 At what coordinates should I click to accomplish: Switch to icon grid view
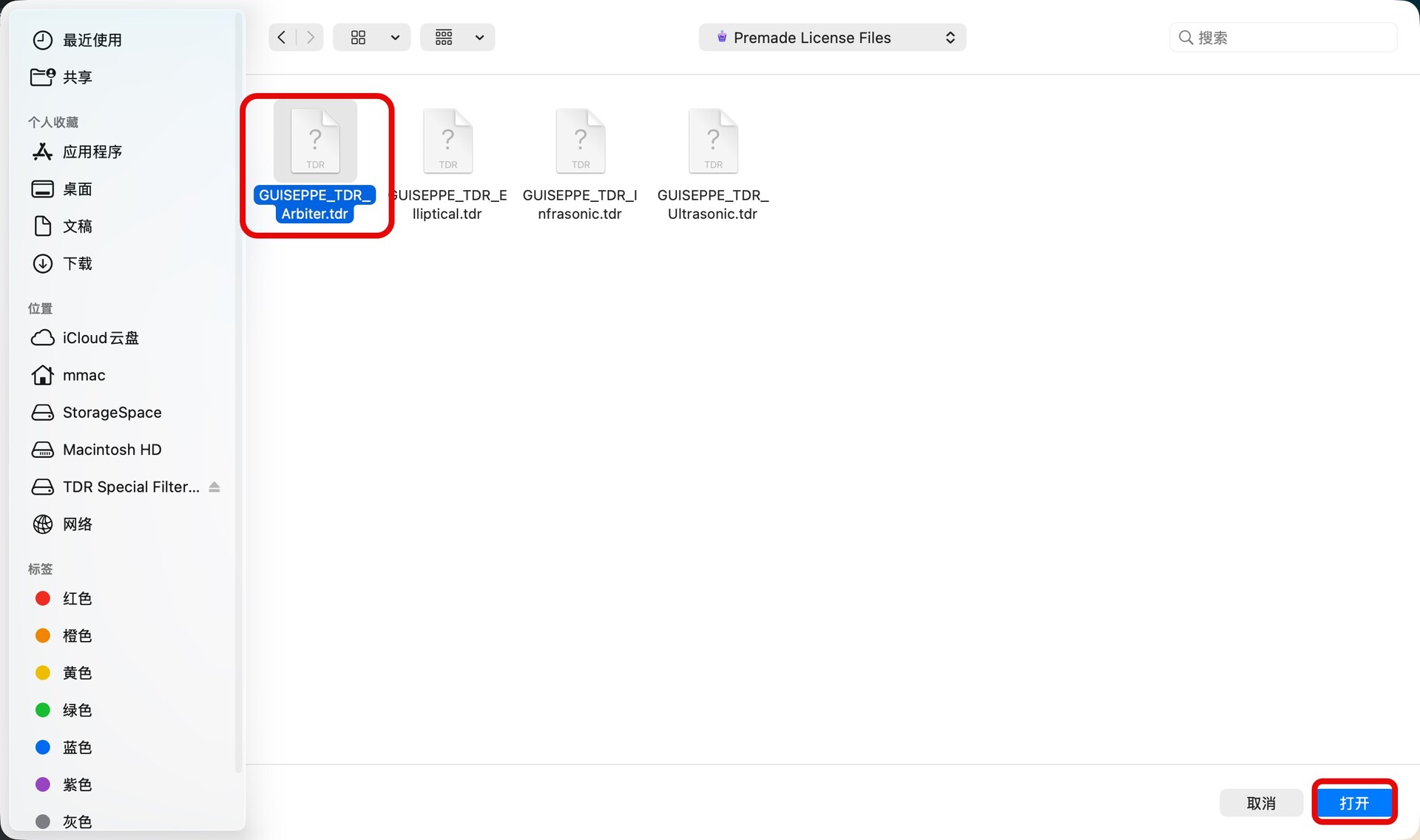(359, 37)
